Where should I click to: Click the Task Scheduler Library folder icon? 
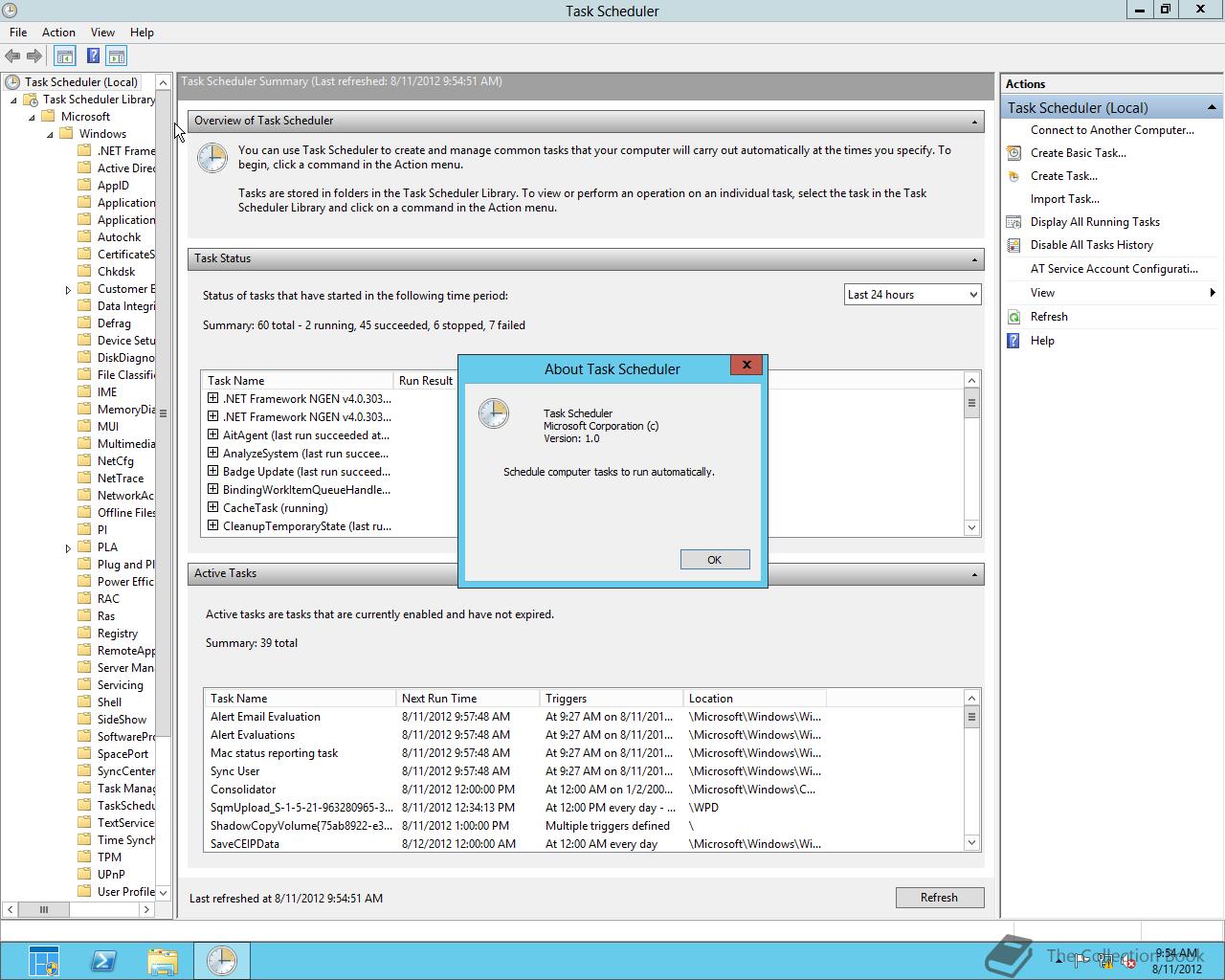point(32,100)
